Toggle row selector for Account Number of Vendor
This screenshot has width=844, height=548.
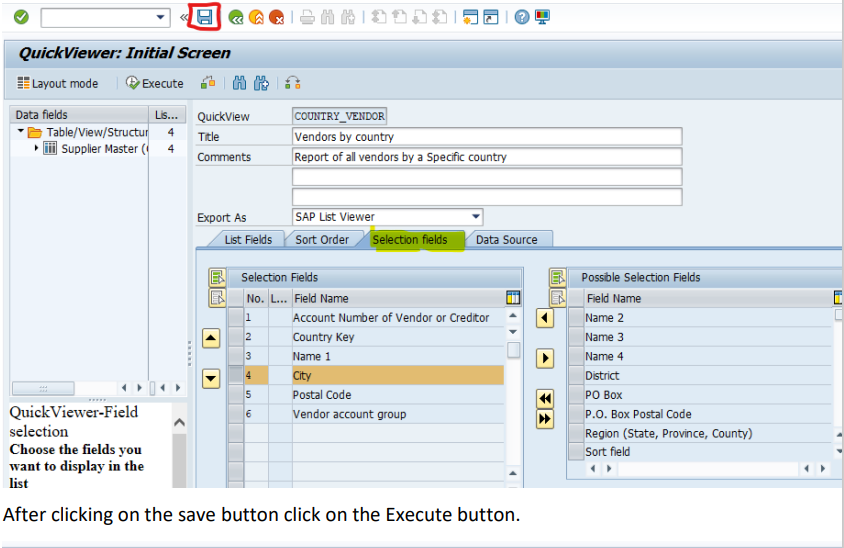(236, 318)
